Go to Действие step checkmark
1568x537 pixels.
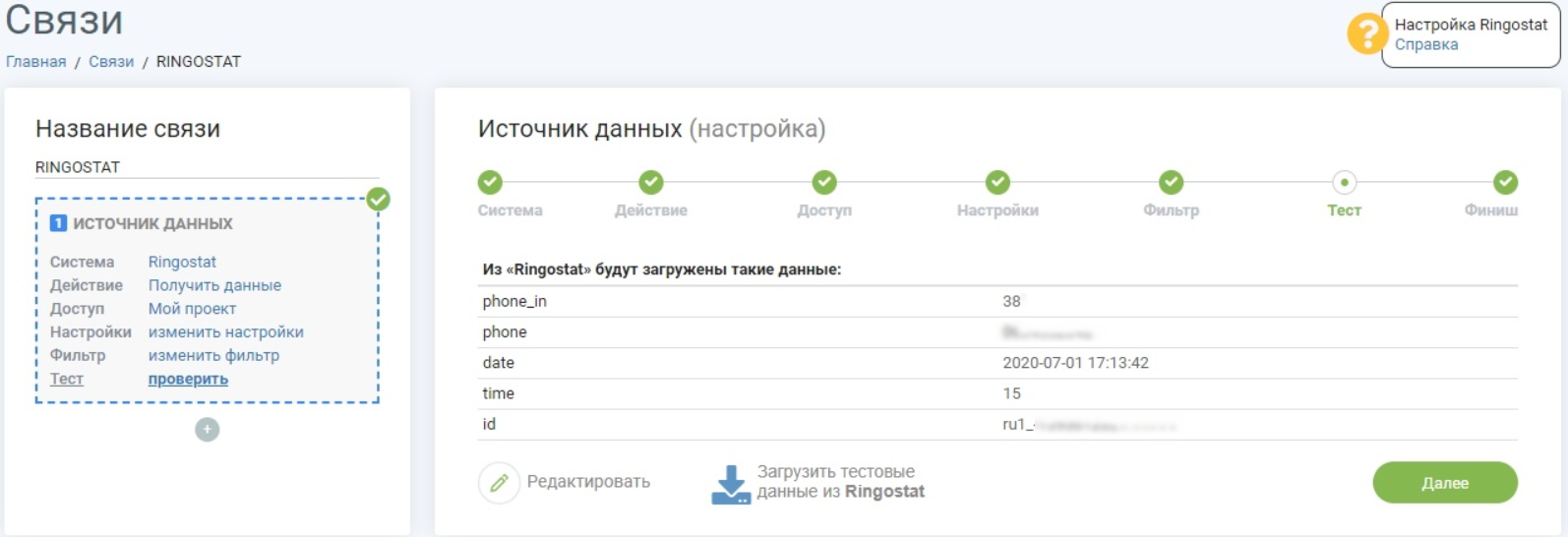point(651,182)
